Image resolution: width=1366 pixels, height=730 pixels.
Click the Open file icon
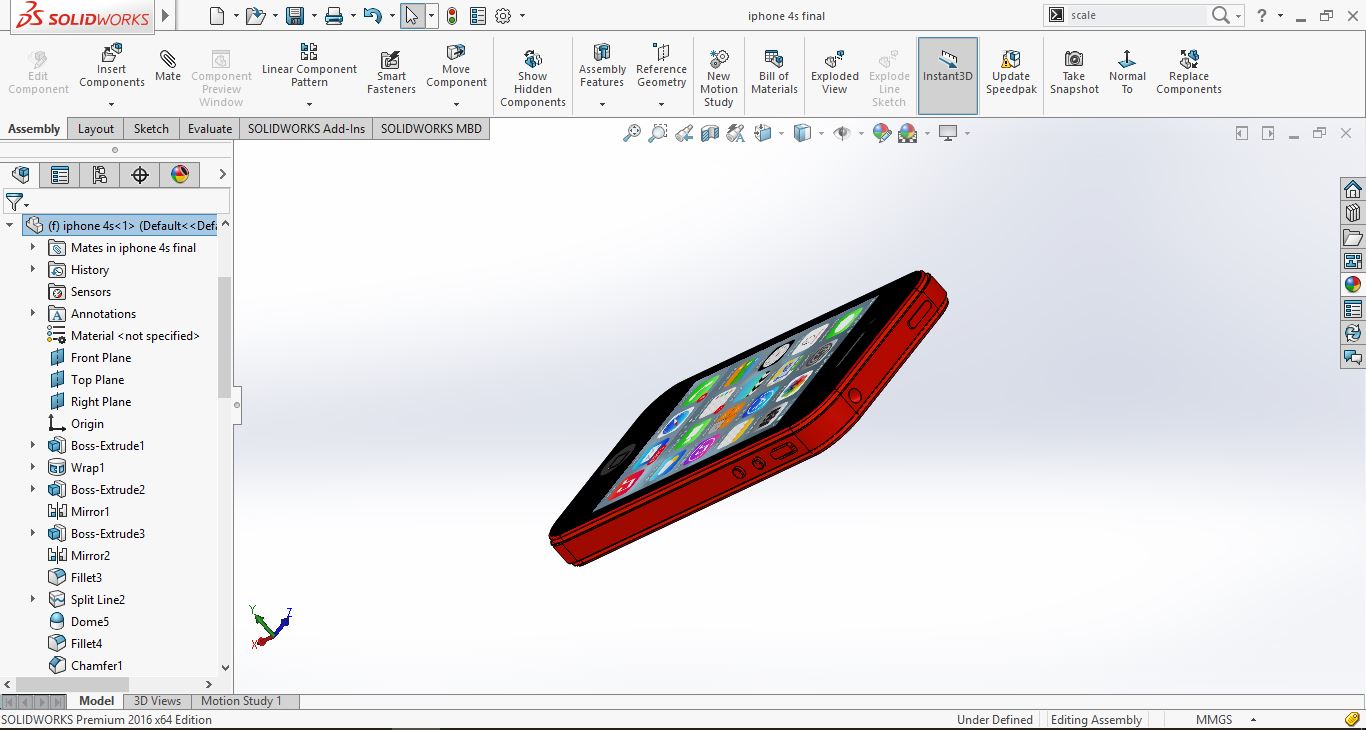(255, 16)
